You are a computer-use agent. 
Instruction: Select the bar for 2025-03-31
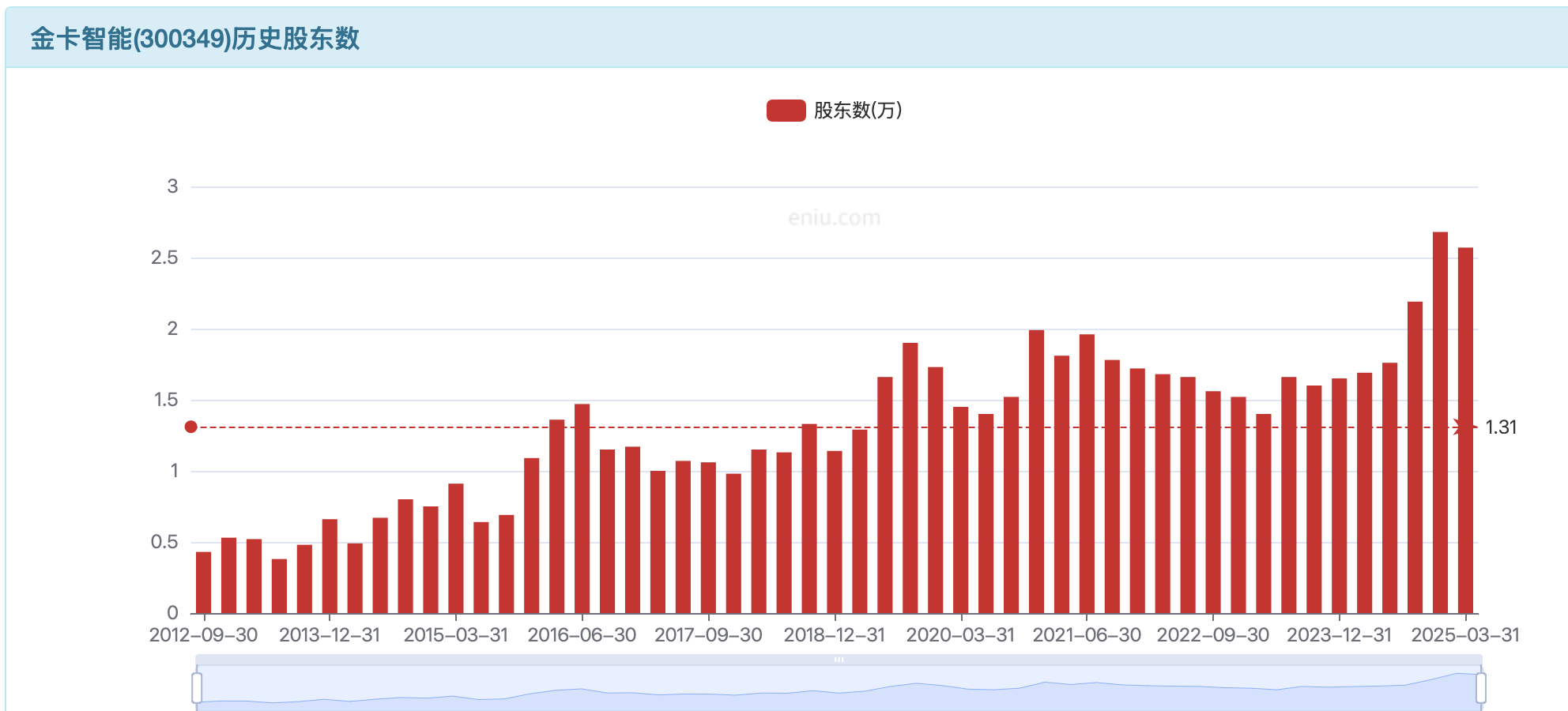pyautogui.click(x=1465, y=431)
